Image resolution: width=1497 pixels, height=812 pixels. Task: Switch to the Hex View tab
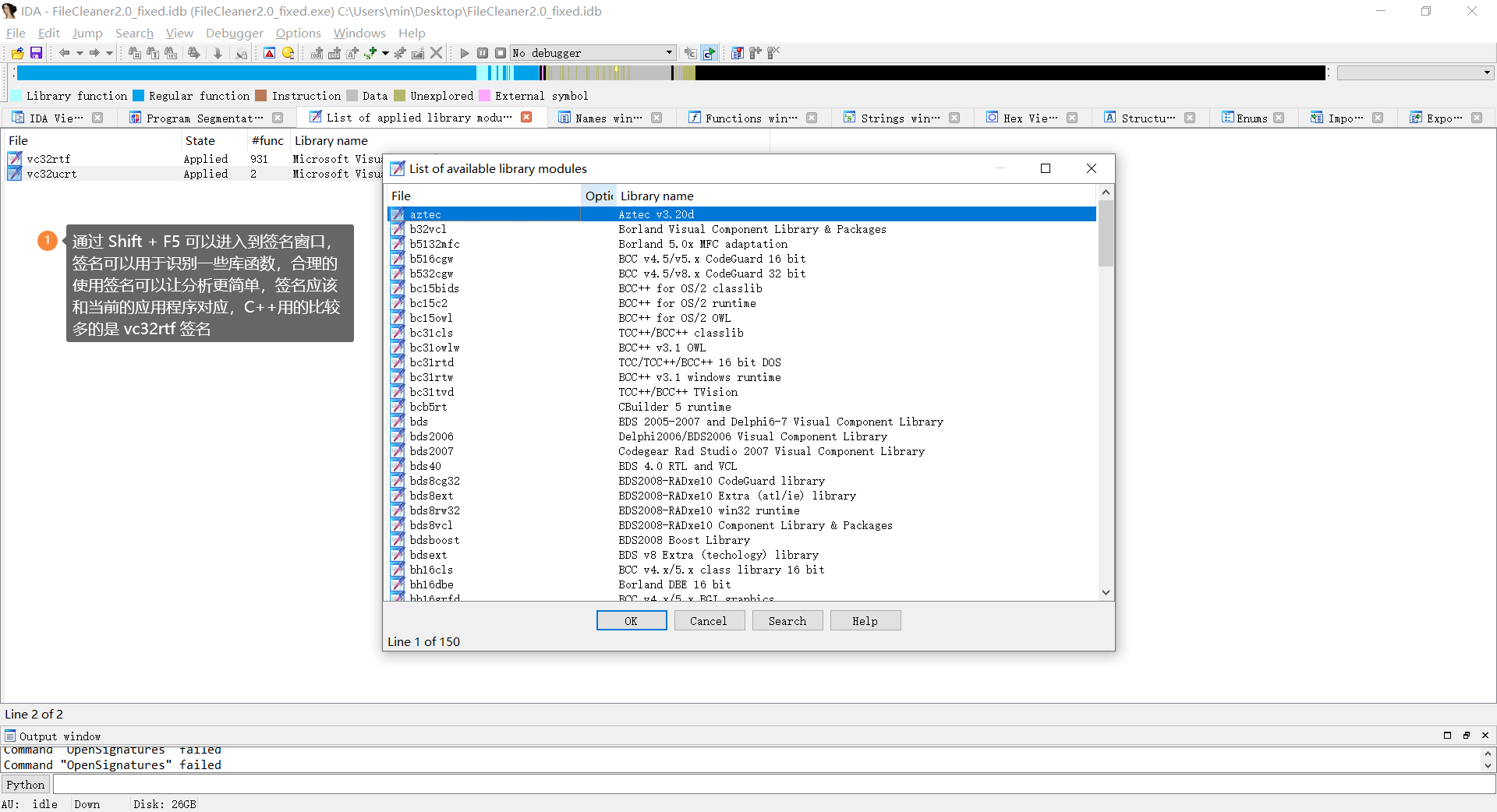pos(1031,118)
